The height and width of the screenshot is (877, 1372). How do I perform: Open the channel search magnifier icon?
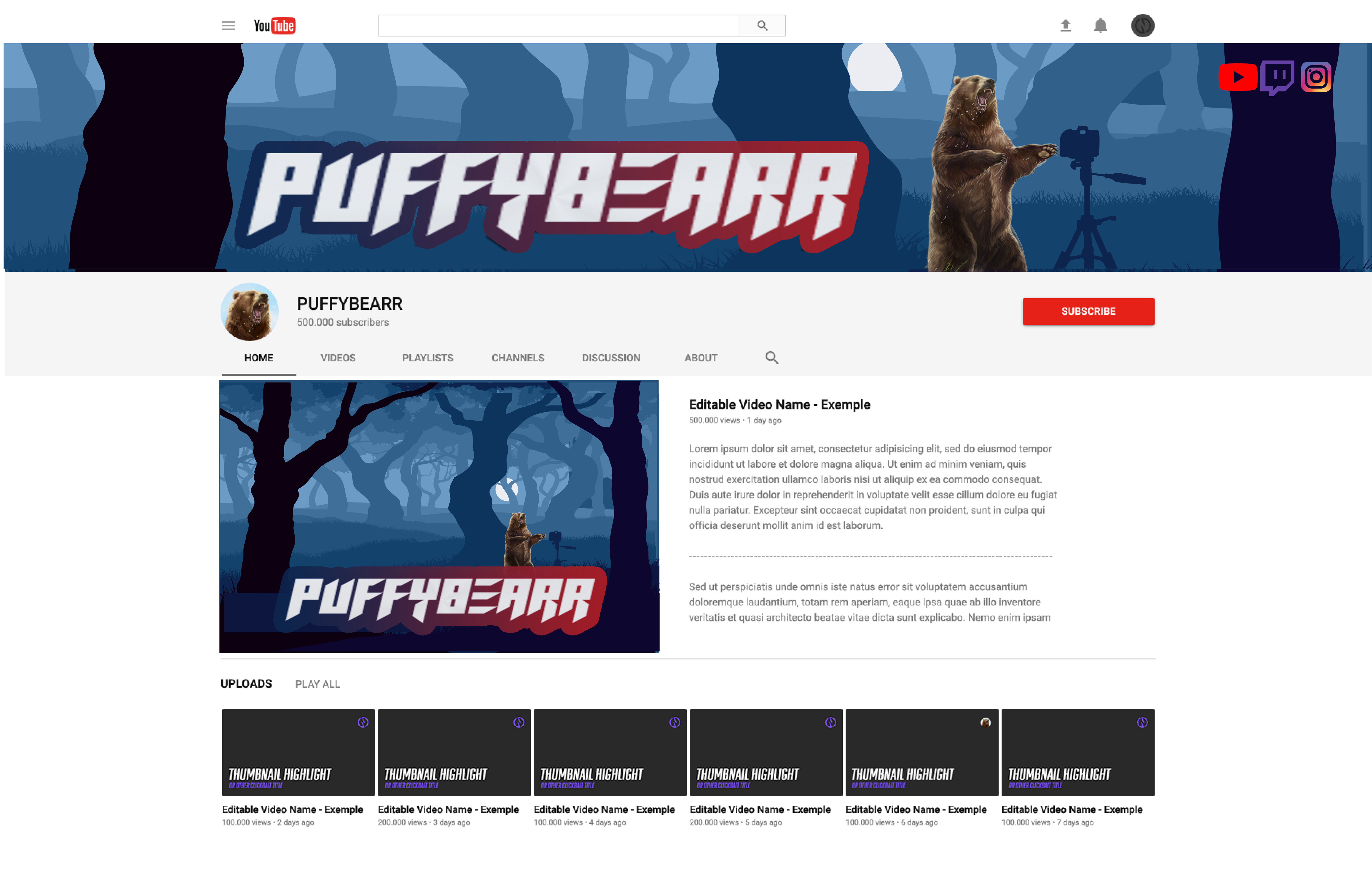[772, 358]
